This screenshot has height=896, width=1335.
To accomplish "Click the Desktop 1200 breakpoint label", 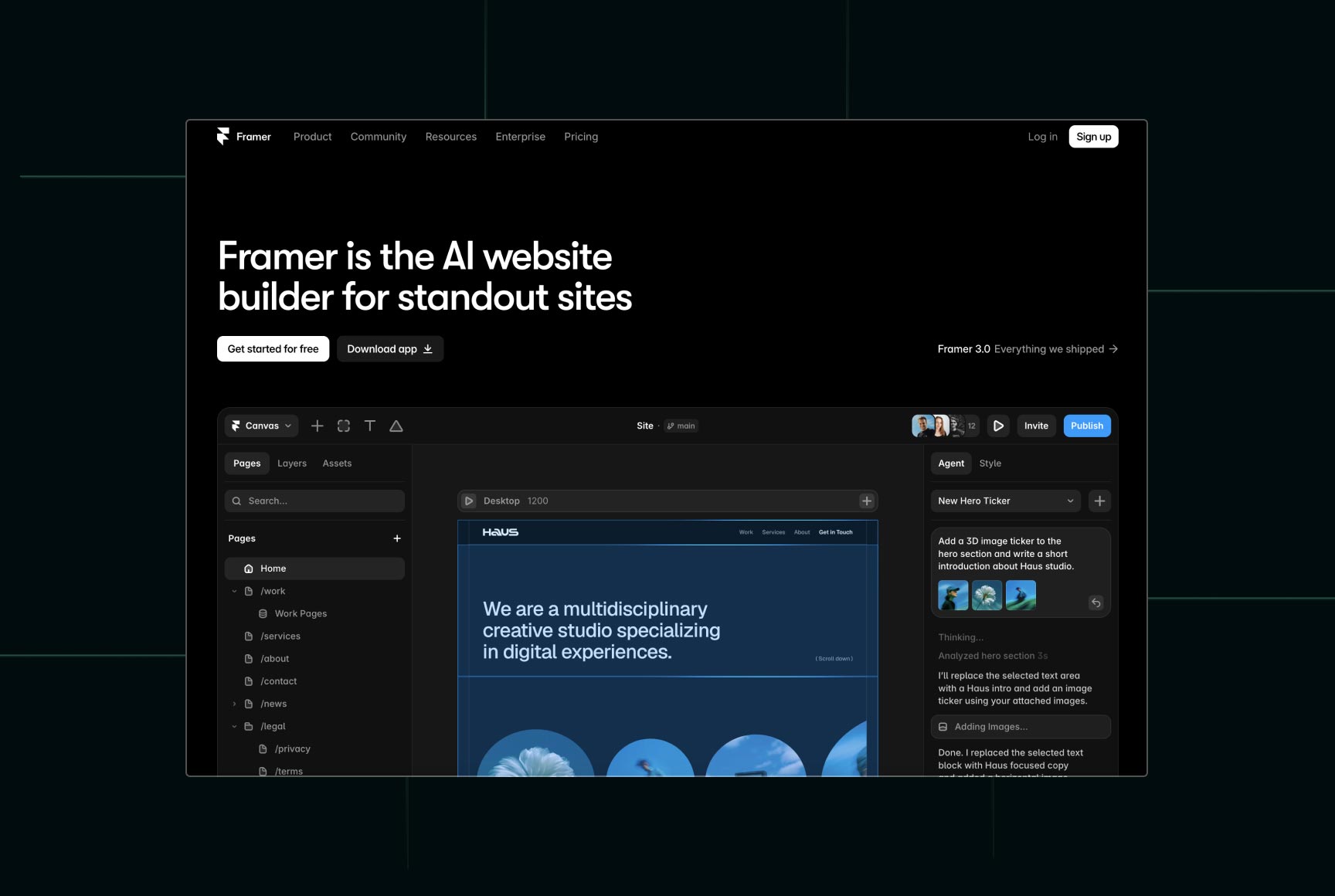I will 516,501.
